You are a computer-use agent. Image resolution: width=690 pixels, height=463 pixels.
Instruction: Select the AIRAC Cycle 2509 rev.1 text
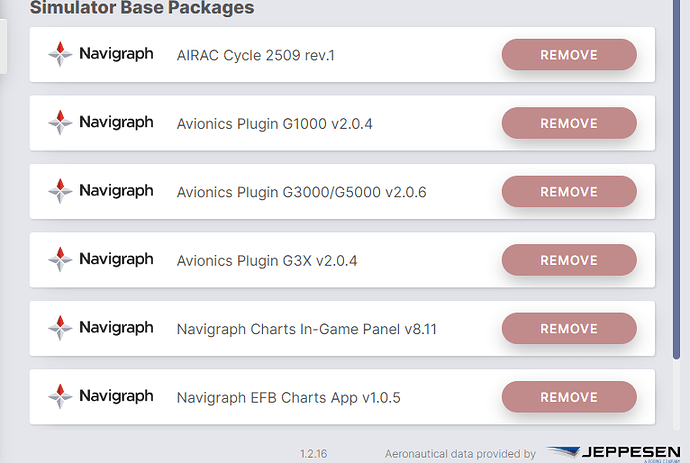256,55
